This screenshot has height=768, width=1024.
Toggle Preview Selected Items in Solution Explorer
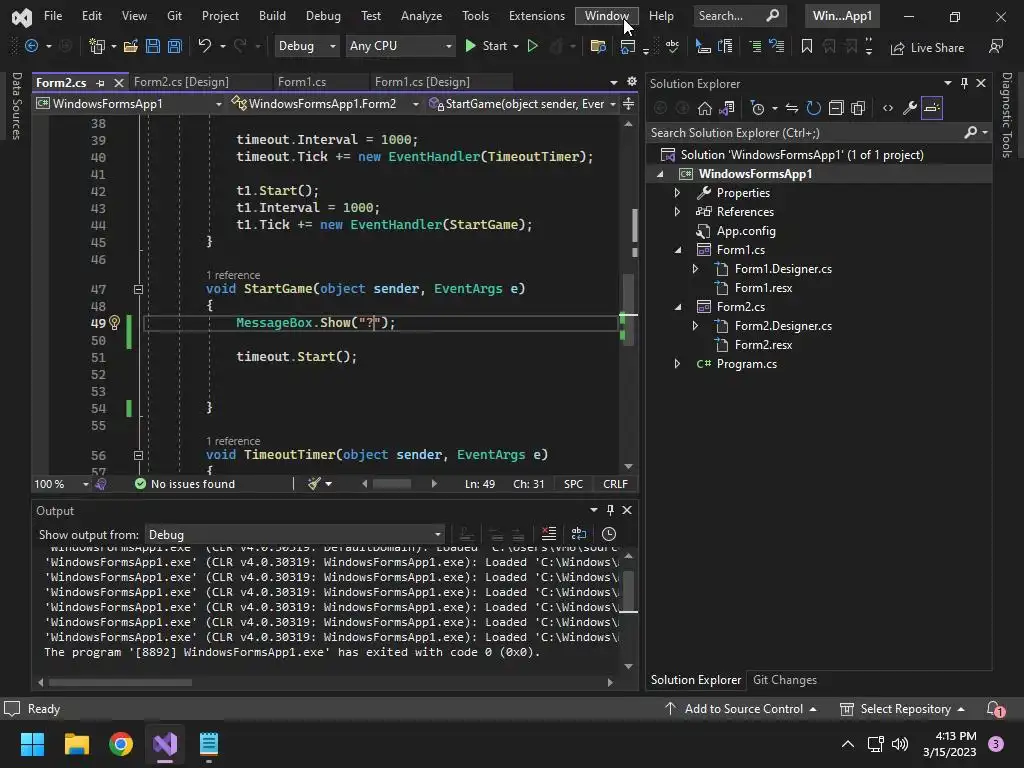[932, 108]
